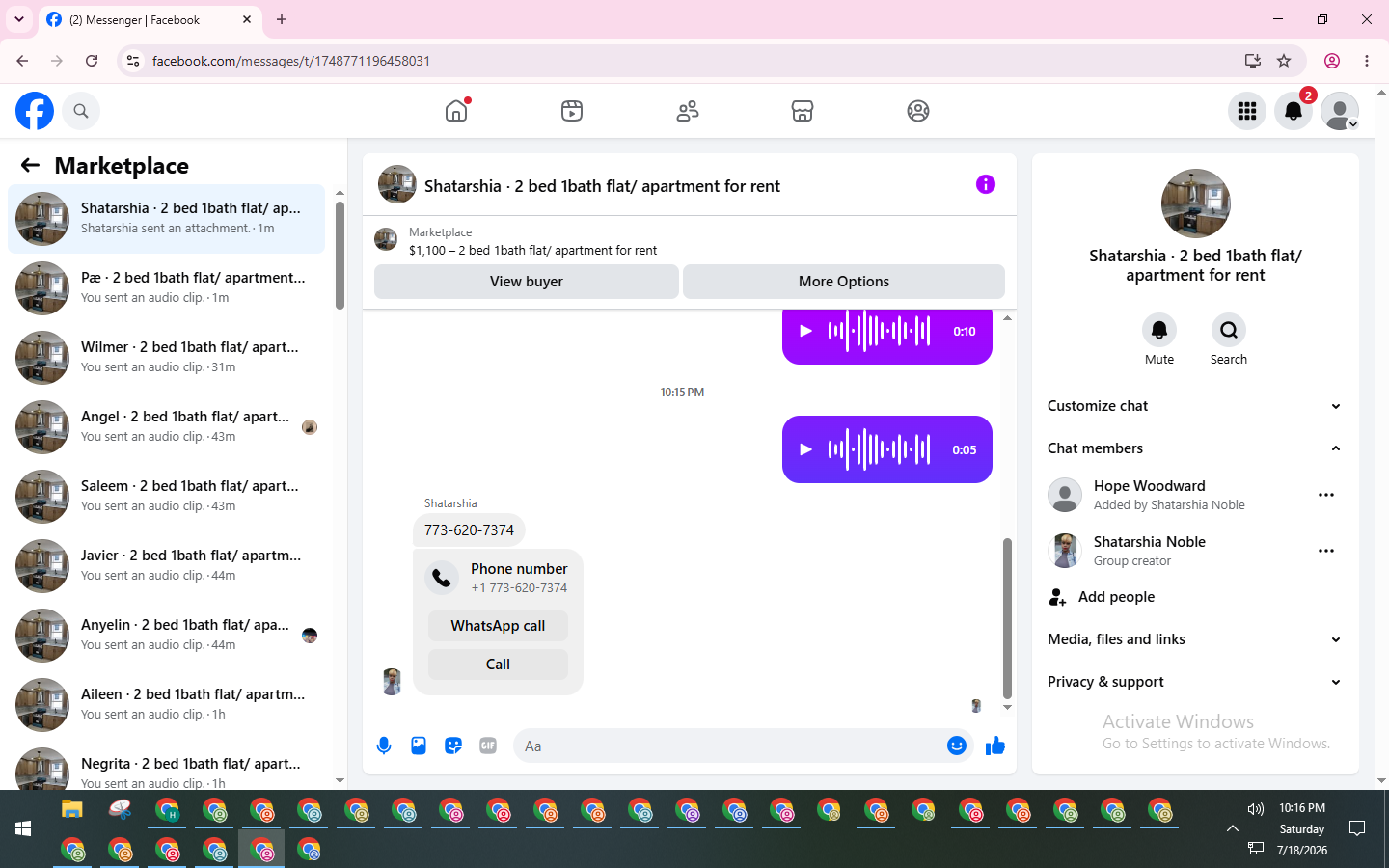
Task: Open the Aileen conversation in the list
Action: pyautogui.click(x=166, y=705)
